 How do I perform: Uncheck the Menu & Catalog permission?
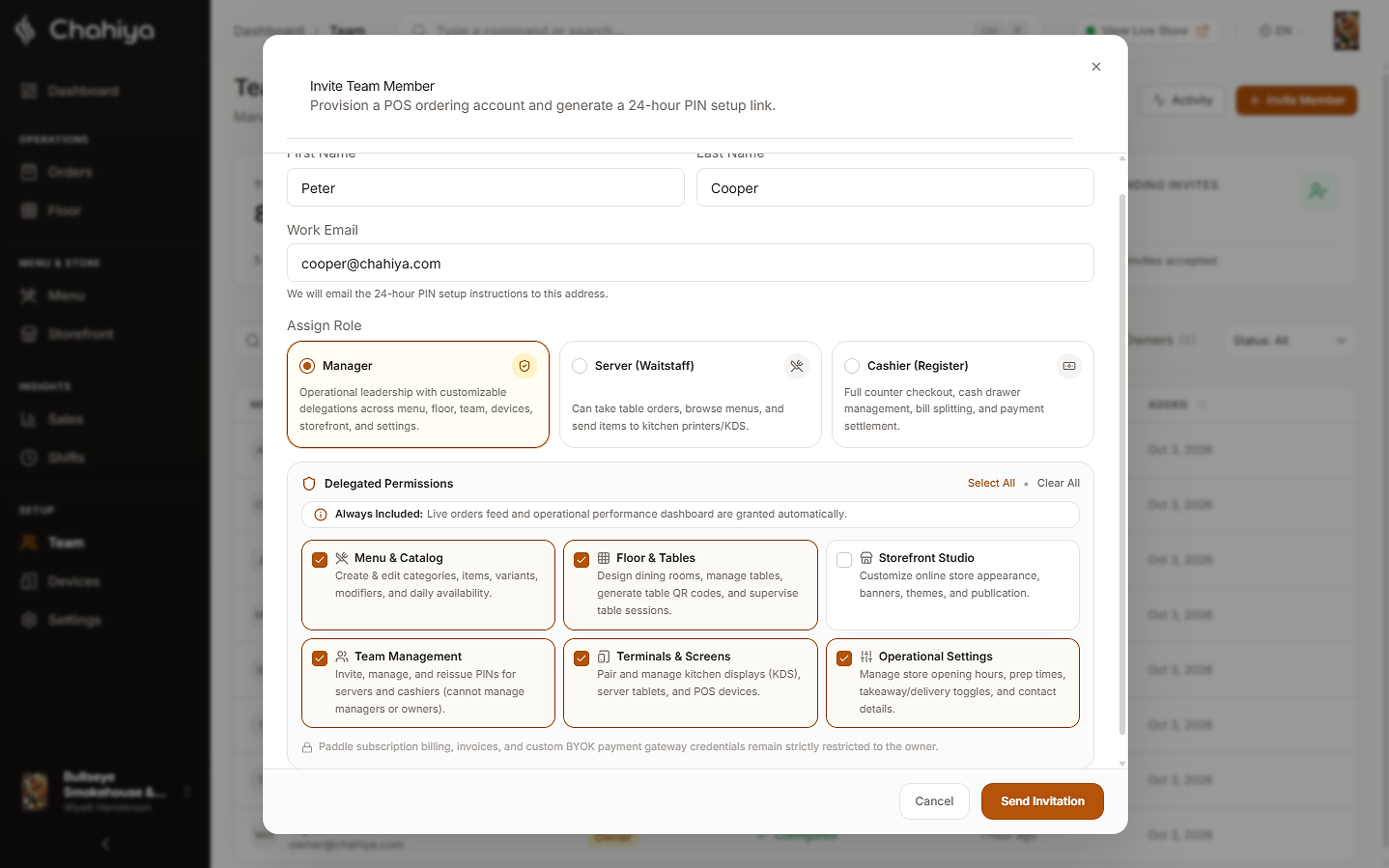pos(320,560)
